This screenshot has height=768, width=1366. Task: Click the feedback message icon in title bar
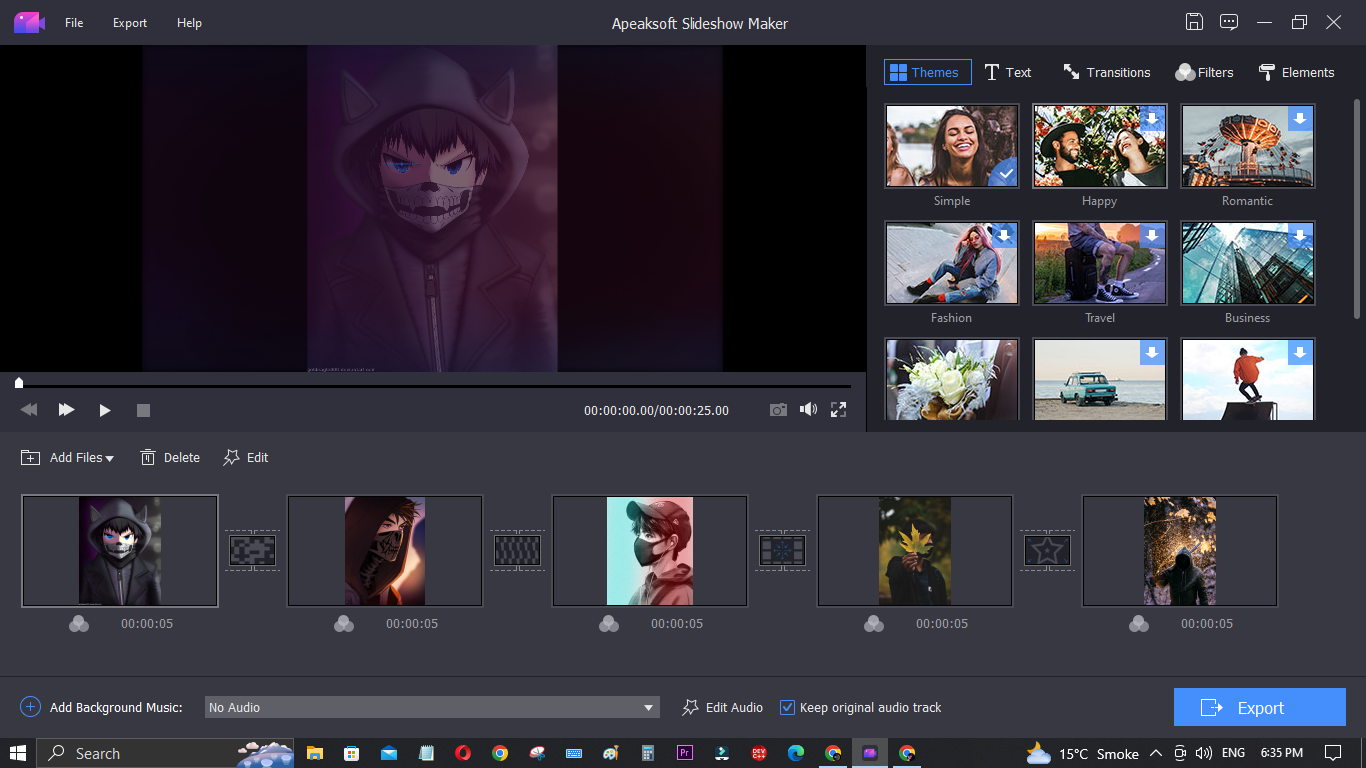click(1229, 22)
